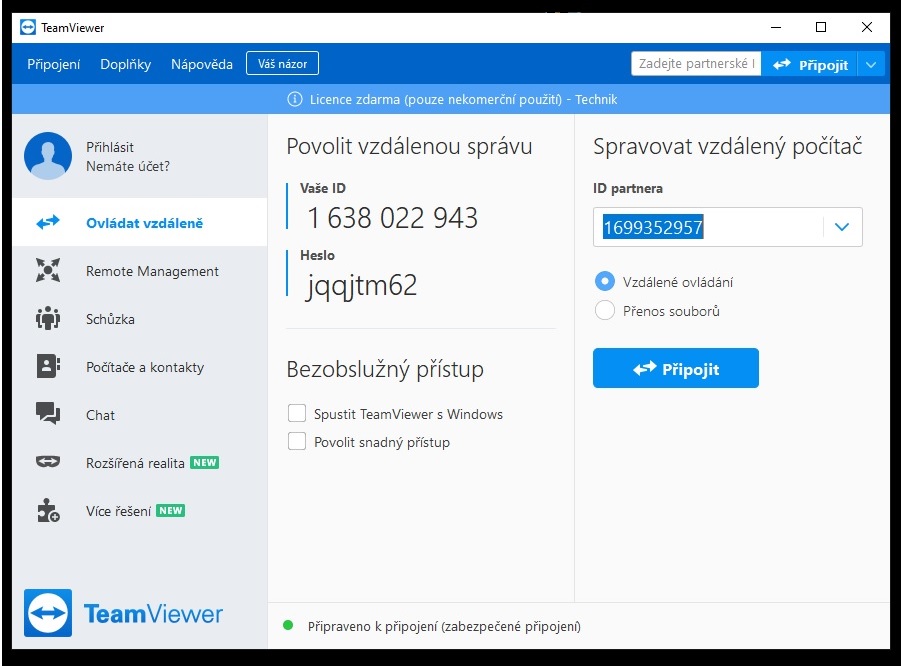Image resolution: width=901 pixels, height=666 pixels.
Task: Open the Schůzka section
Action: pos(140,318)
